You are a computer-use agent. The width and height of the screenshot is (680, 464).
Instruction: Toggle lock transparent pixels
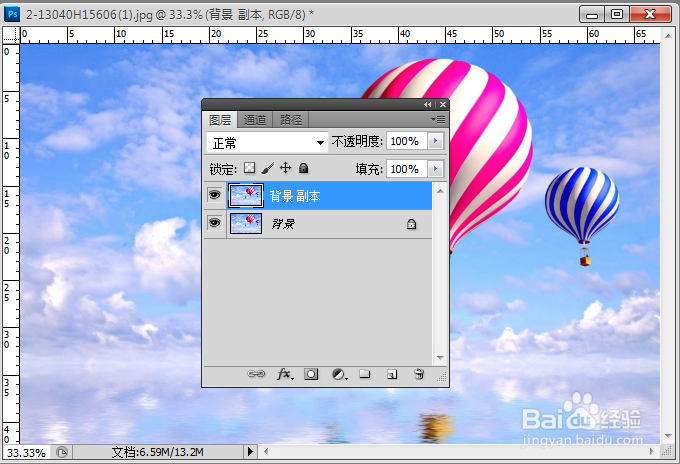click(x=249, y=168)
